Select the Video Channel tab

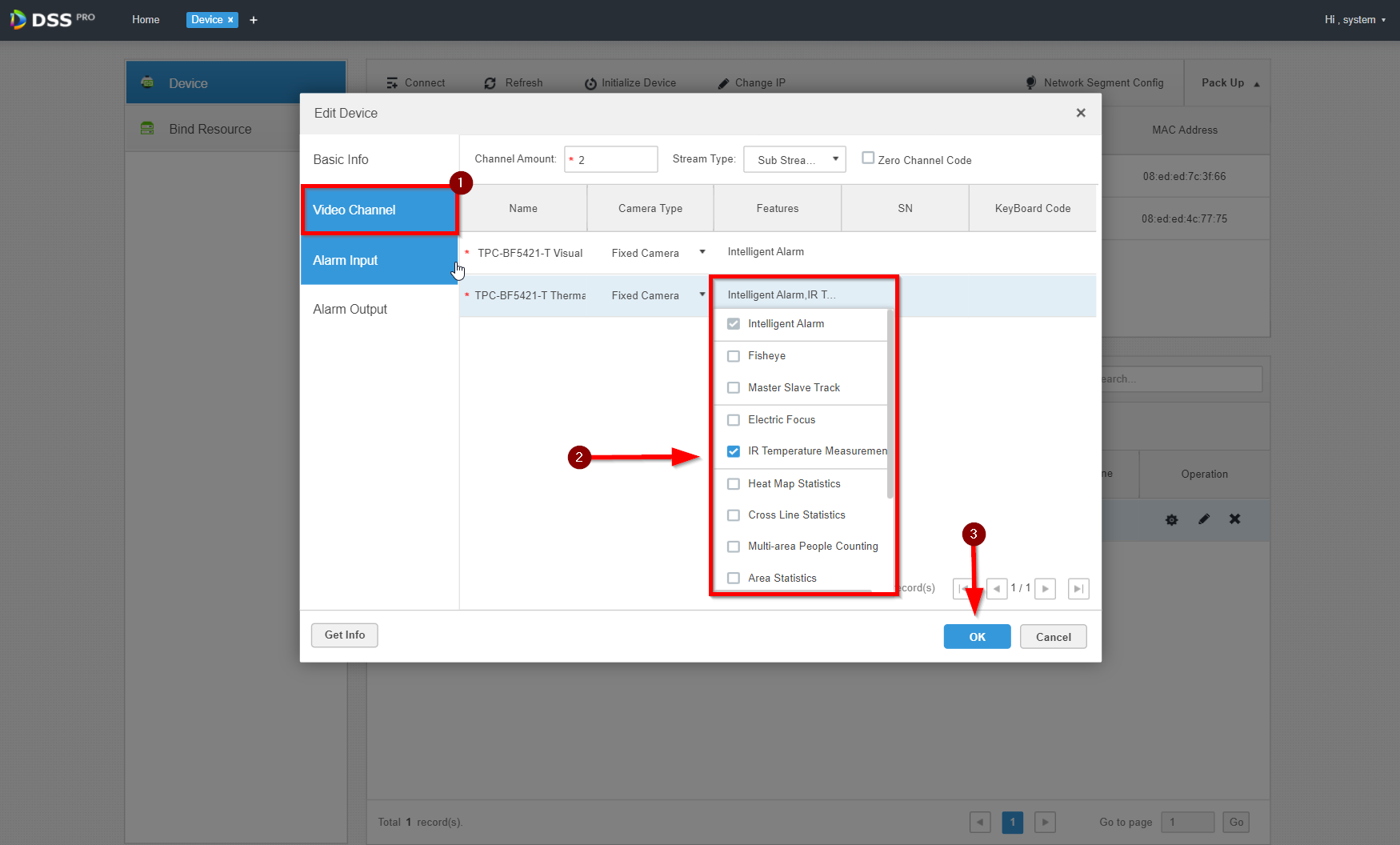click(x=379, y=210)
